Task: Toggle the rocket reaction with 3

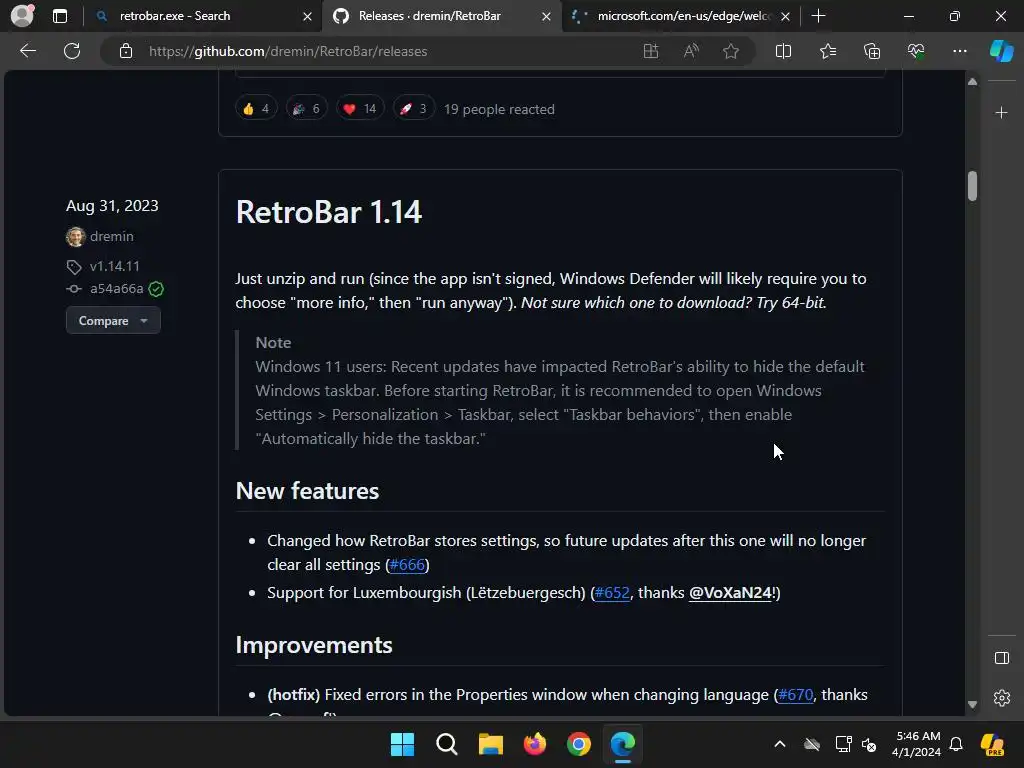Action: [x=413, y=109]
